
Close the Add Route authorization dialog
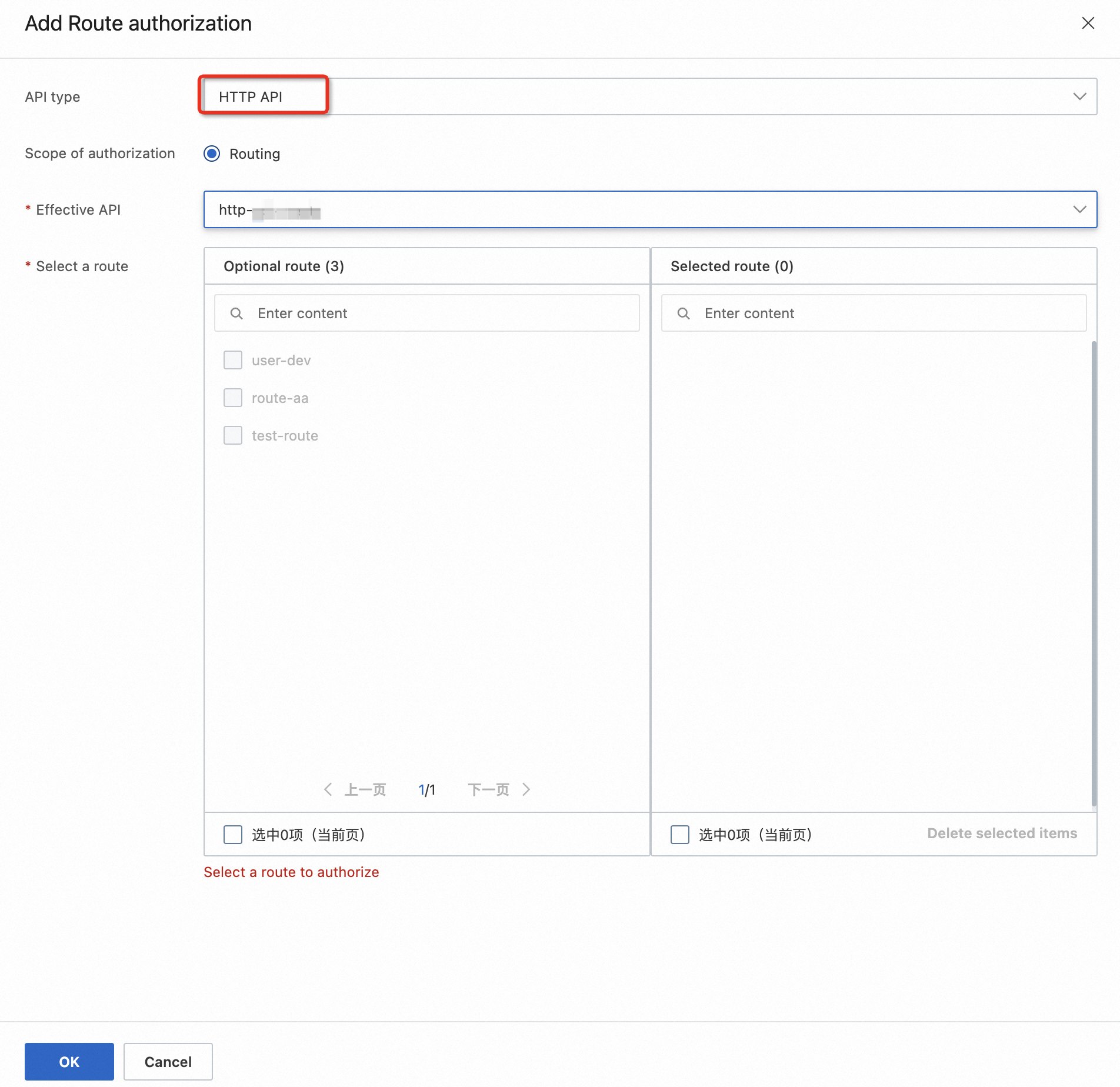1088,23
